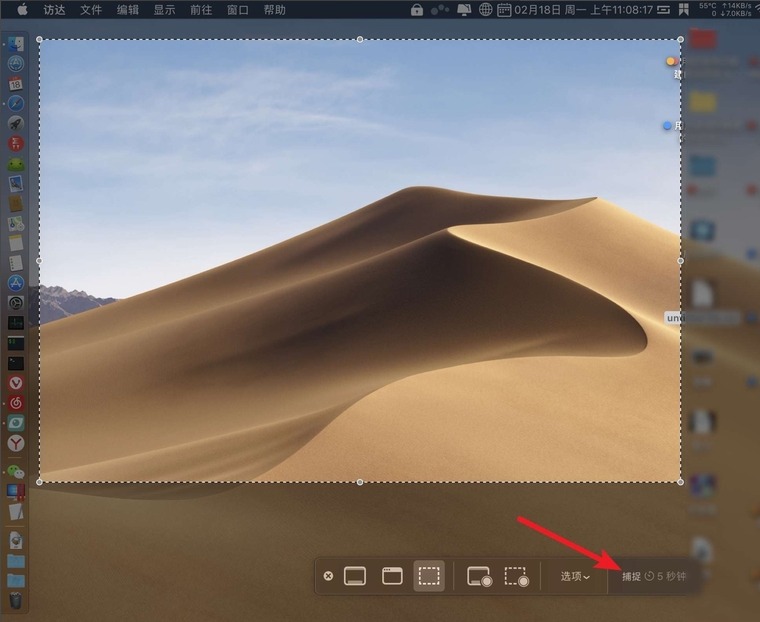Click the top-left selection corner handle
Screen dimensions: 760x622
pyautogui.click(x=40, y=40)
